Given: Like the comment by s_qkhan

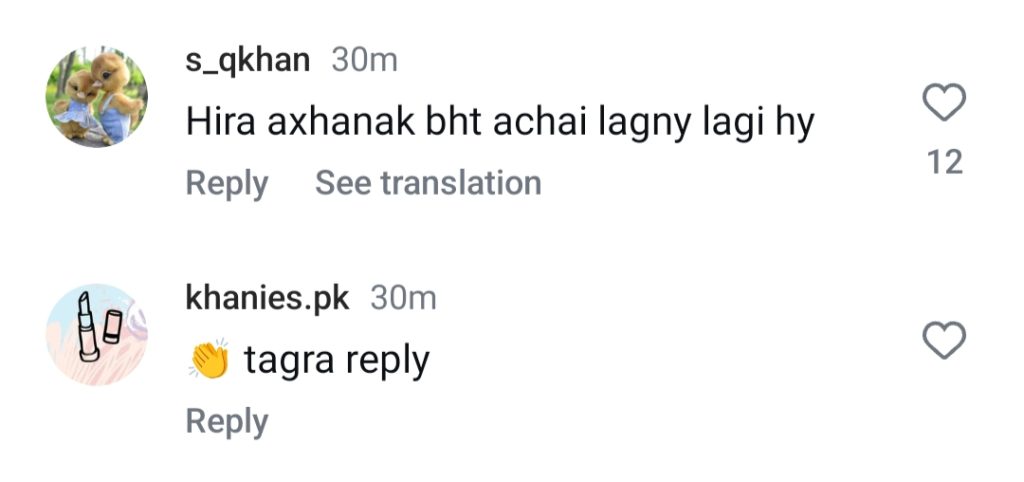Looking at the screenshot, I should click(x=943, y=103).
